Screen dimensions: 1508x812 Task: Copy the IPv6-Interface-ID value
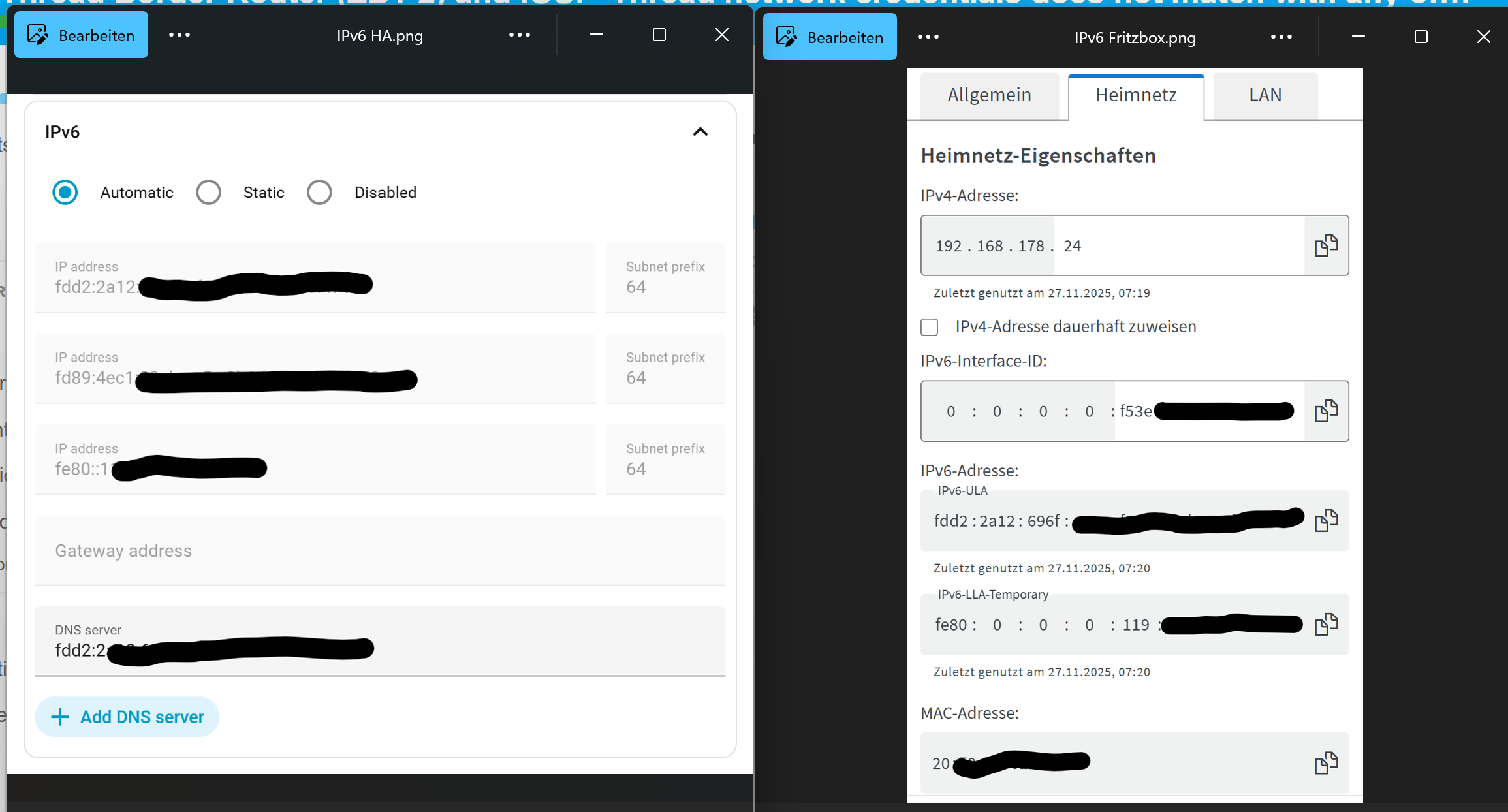(1325, 411)
